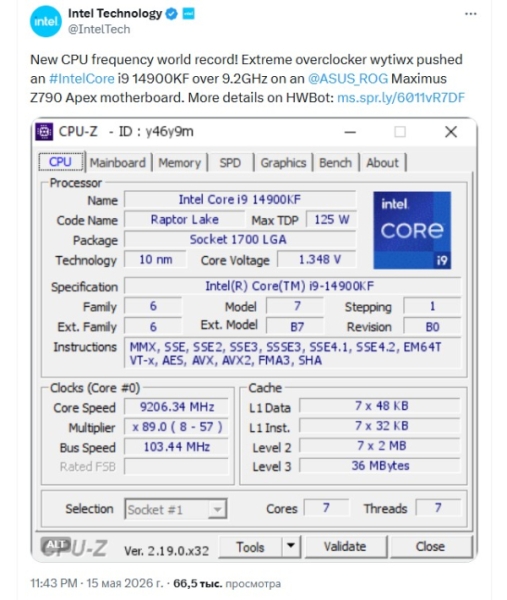Select the CPU tab
The height and width of the screenshot is (600, 507).
[x=60, y=162]
